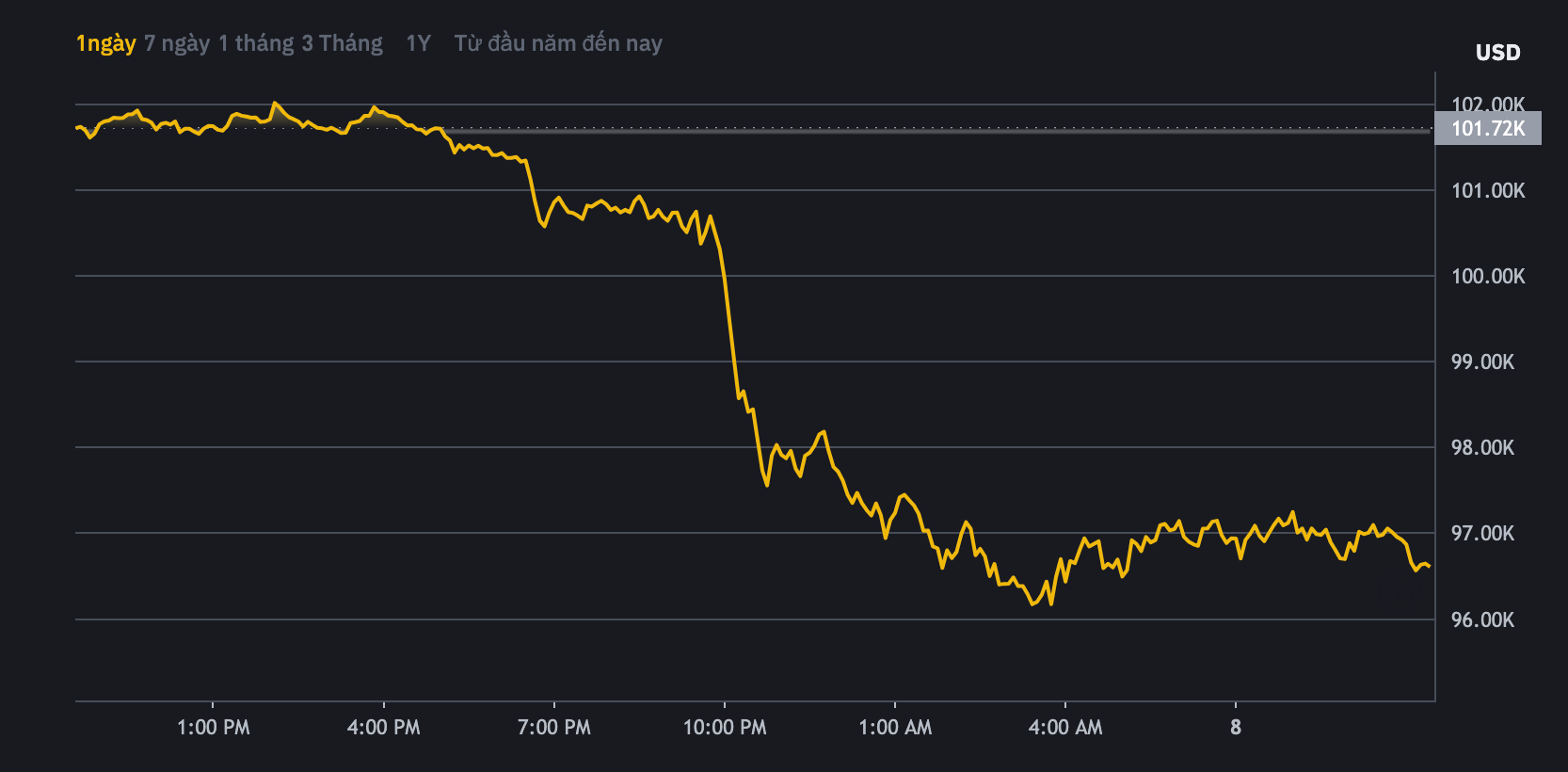The width and height of the screenshot is (1568, 772).
Task: Show Từ đầu năm đến nay range
Action: pyautogui.click(x=558, y=43)
